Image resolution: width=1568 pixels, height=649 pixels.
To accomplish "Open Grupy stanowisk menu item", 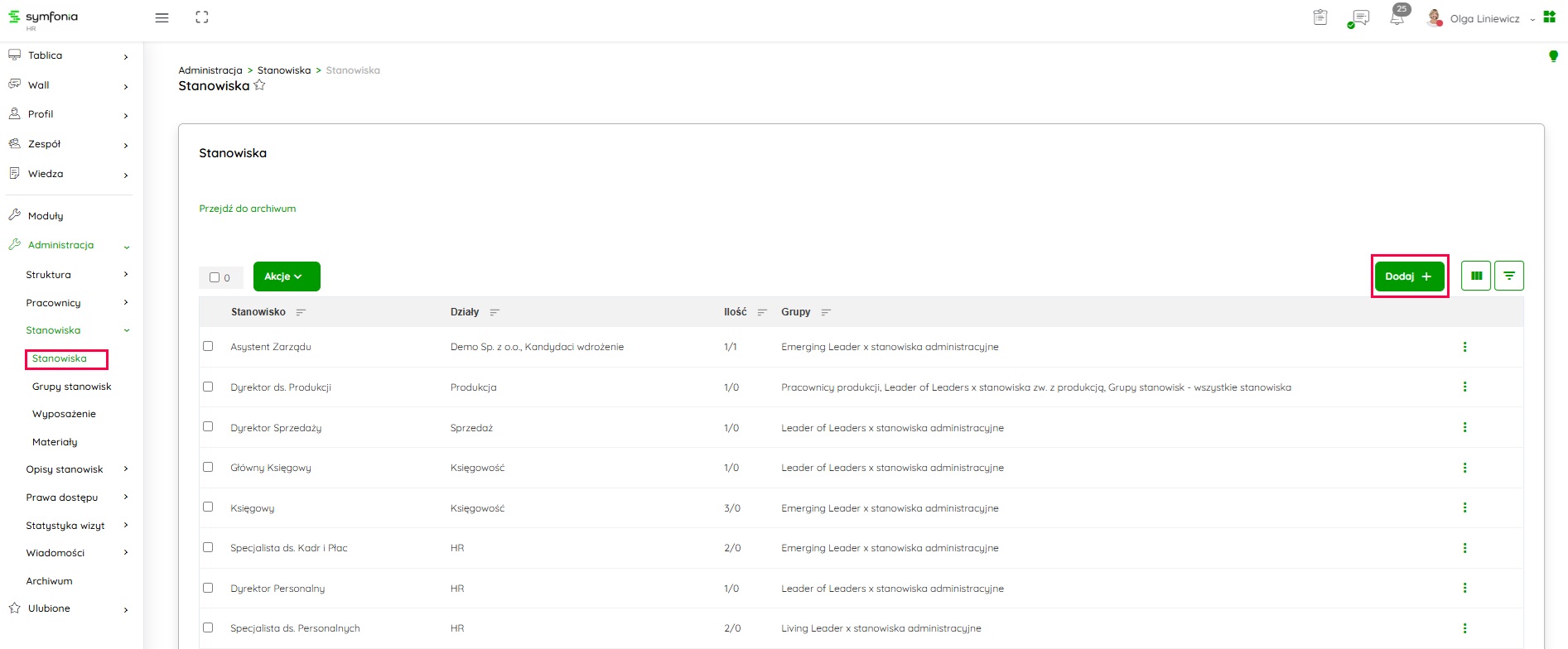I will (71, 387).
